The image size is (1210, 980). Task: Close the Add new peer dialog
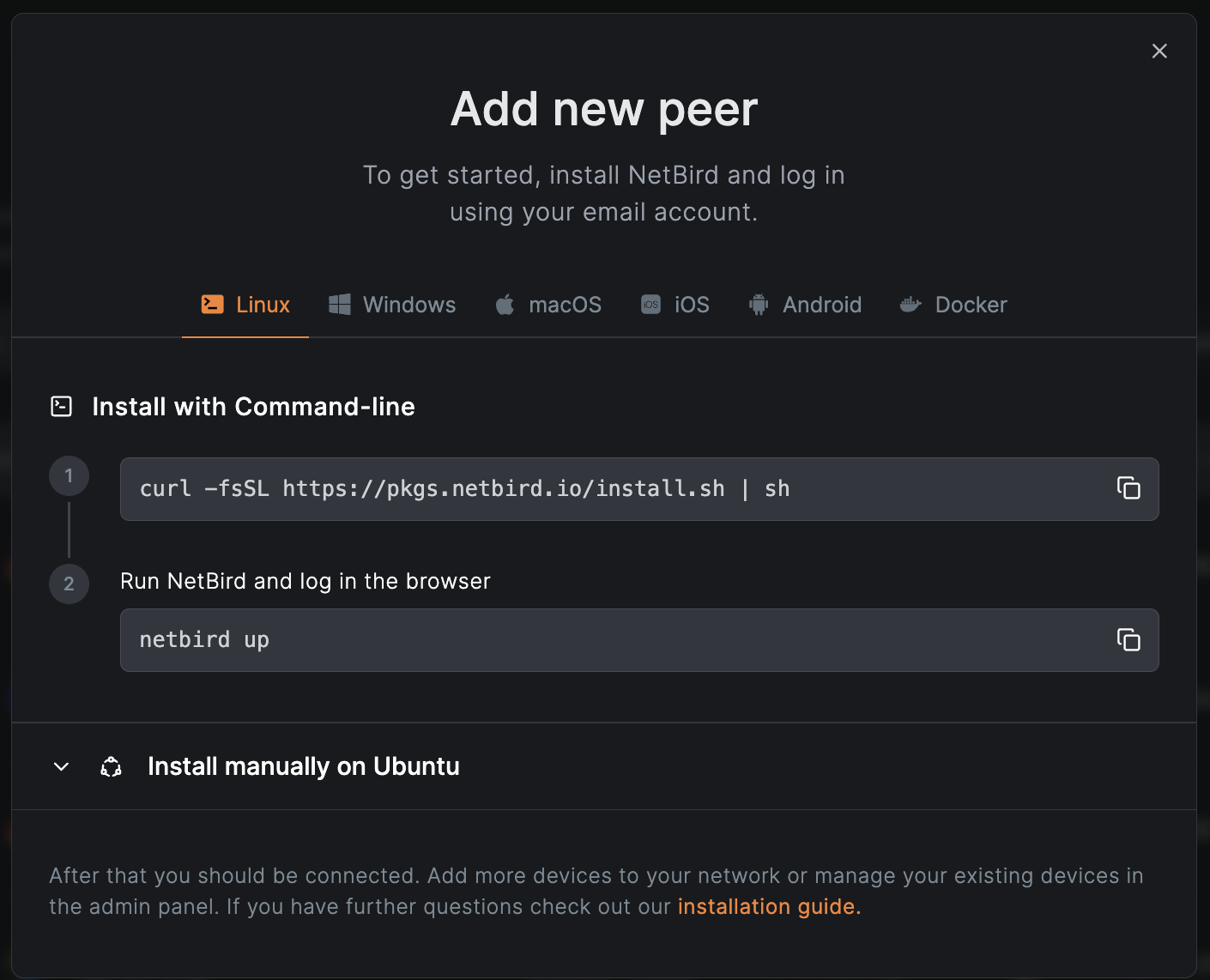point(1159,51)
